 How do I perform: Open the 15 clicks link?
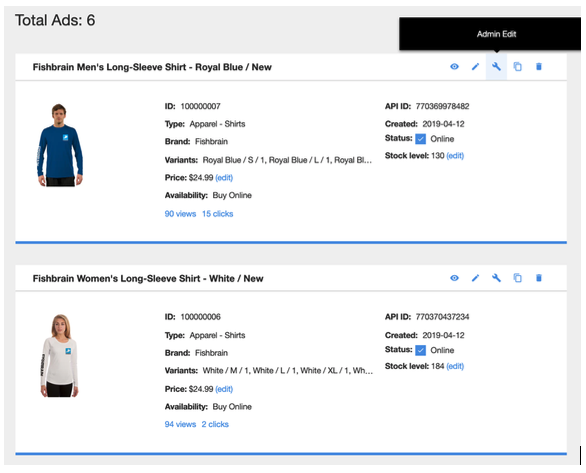click(218, 214)
